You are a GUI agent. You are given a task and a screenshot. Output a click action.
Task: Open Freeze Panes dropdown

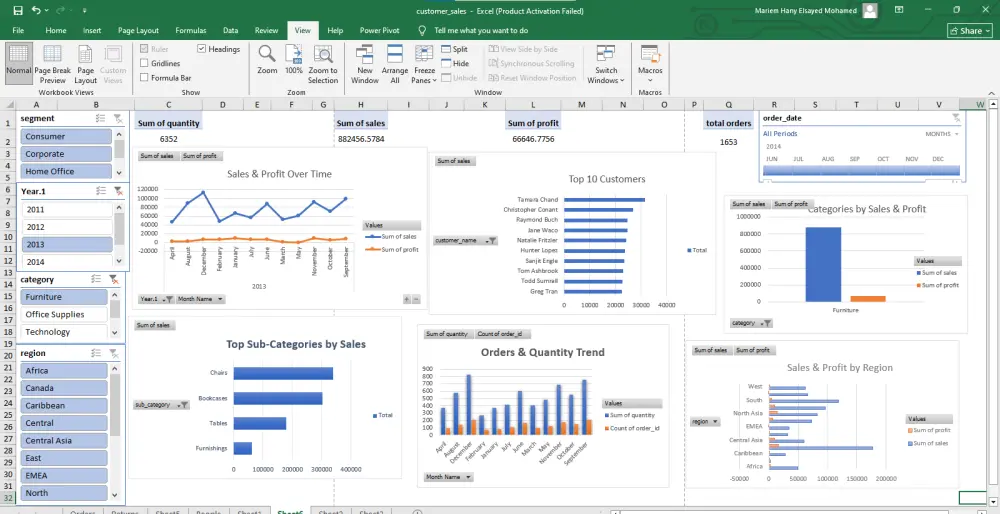coord(424,64)
